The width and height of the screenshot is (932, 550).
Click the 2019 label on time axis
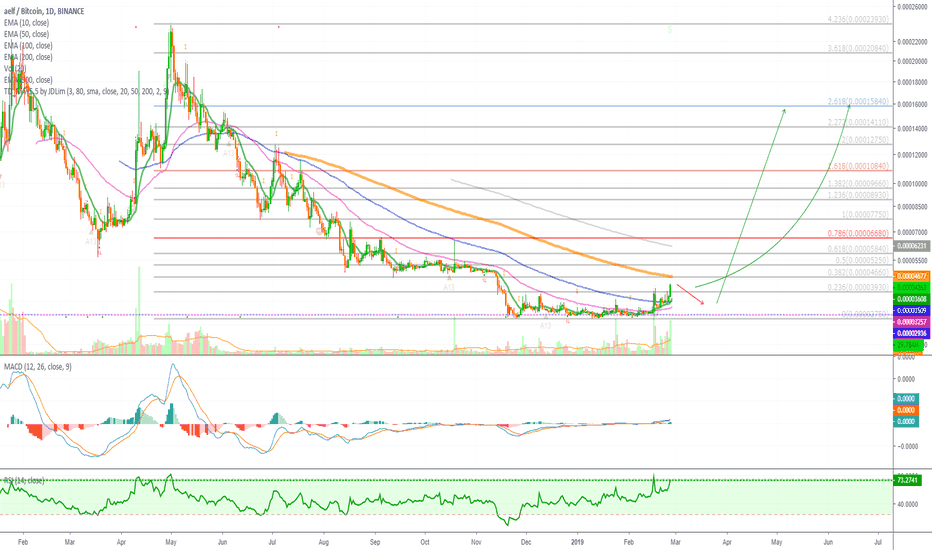coord(578,542)
